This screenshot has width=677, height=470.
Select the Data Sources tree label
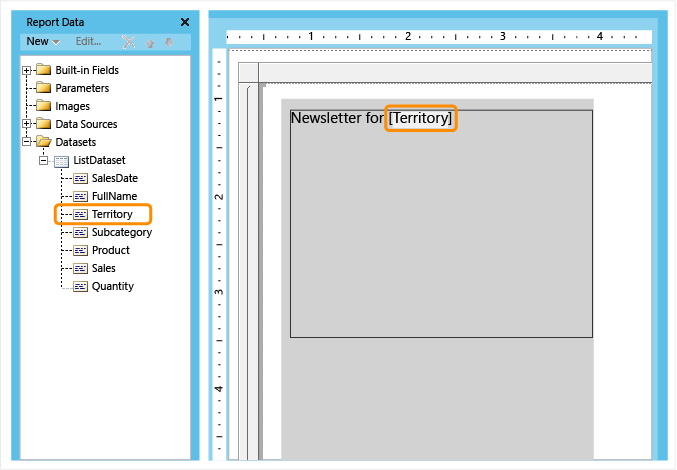pos(86,124)
